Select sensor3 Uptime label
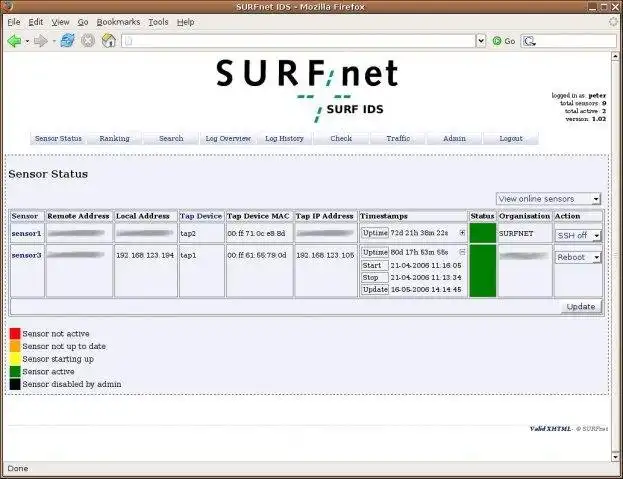This screenshot has height=479, width=623. pyautogui.click(x=375, y=252)
